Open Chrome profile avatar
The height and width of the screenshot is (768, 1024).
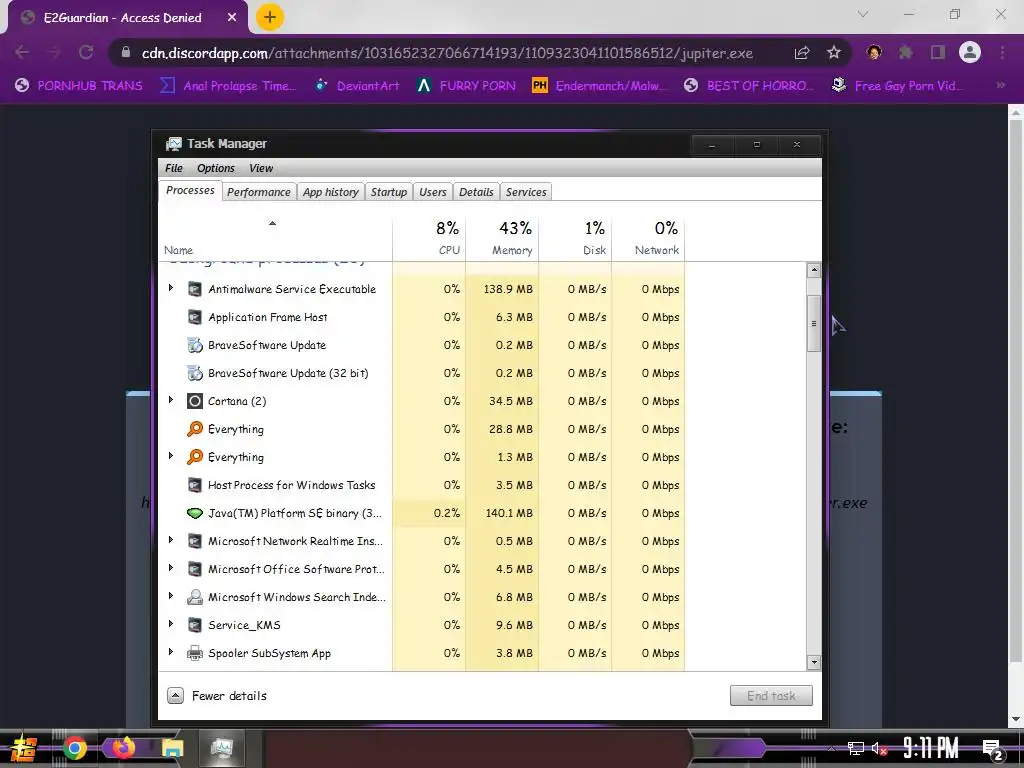tap(970, 52)
